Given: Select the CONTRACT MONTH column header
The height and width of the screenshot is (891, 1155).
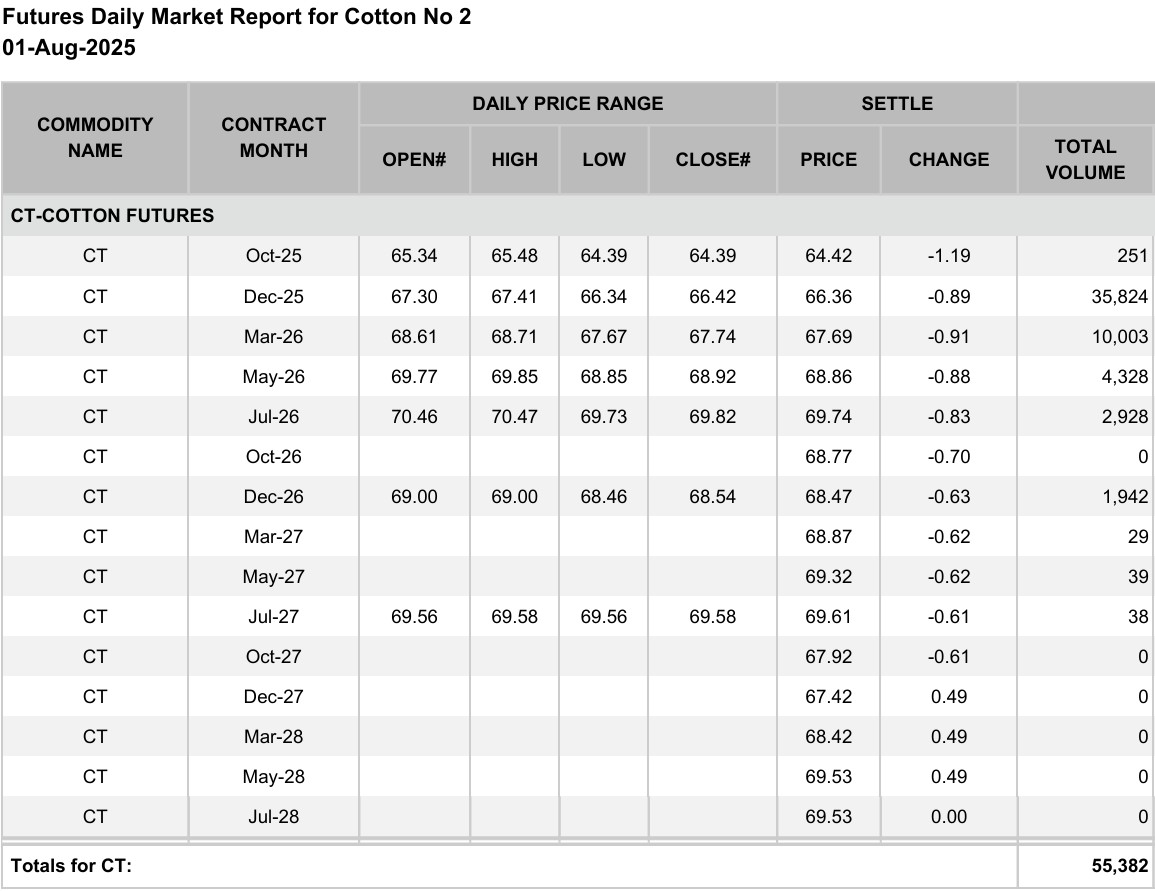Looking at the screenshot, I should (273, 138).
